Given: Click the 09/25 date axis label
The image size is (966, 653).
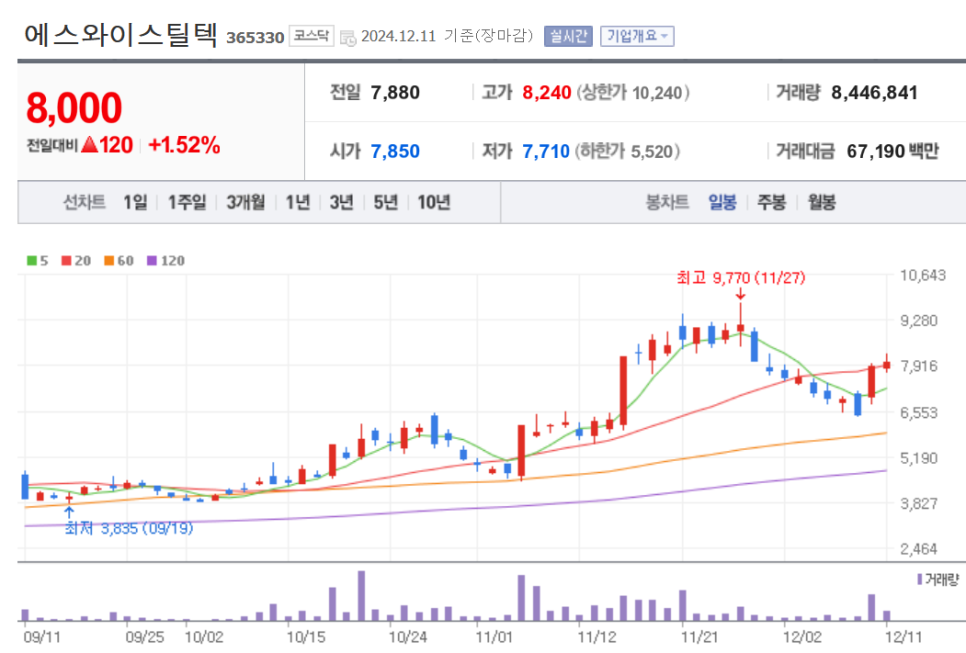Looking at the screenshot, I should tap(145, 636).
